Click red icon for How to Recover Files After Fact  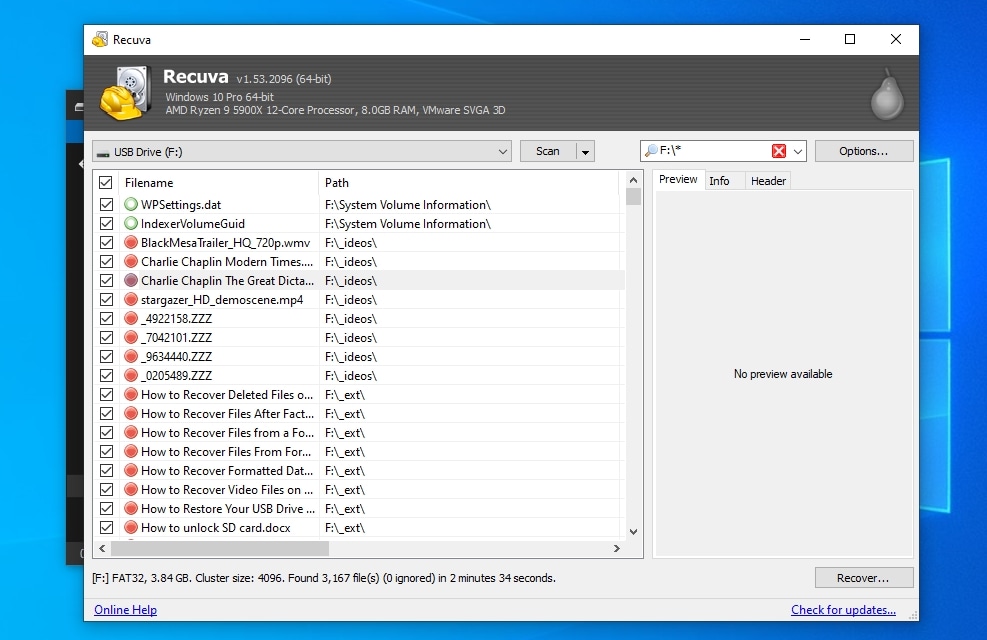tap(131, 413)
